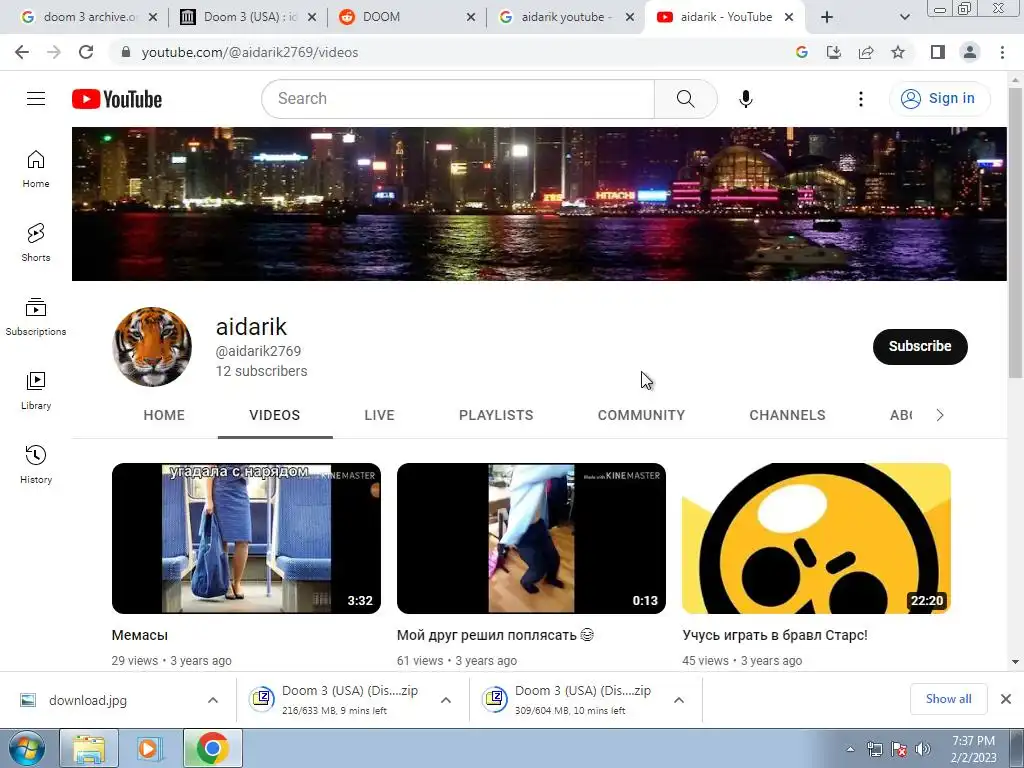
Task: Open tab search dropdown arrow
Action: [x=904, y=18]
